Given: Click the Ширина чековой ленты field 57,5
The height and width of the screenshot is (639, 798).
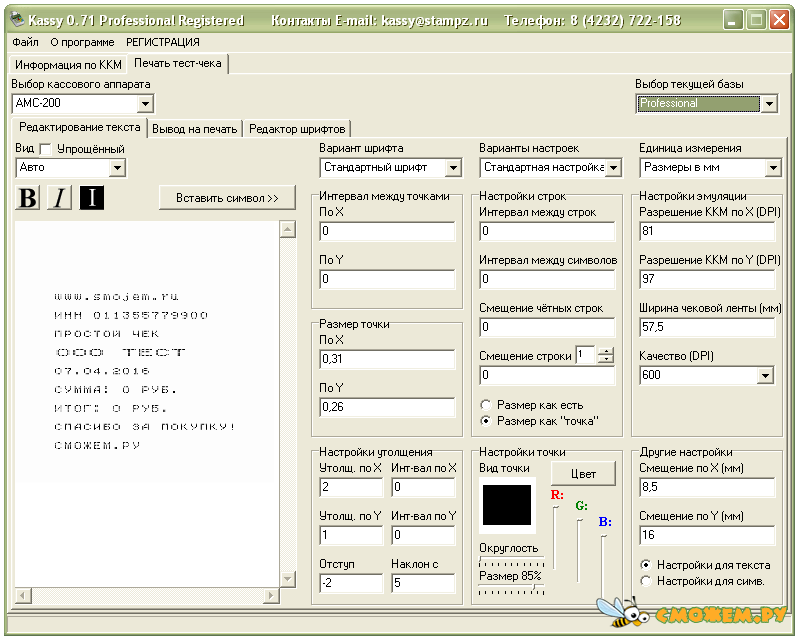Looking at the screenshot, I should tap(707, 327).
